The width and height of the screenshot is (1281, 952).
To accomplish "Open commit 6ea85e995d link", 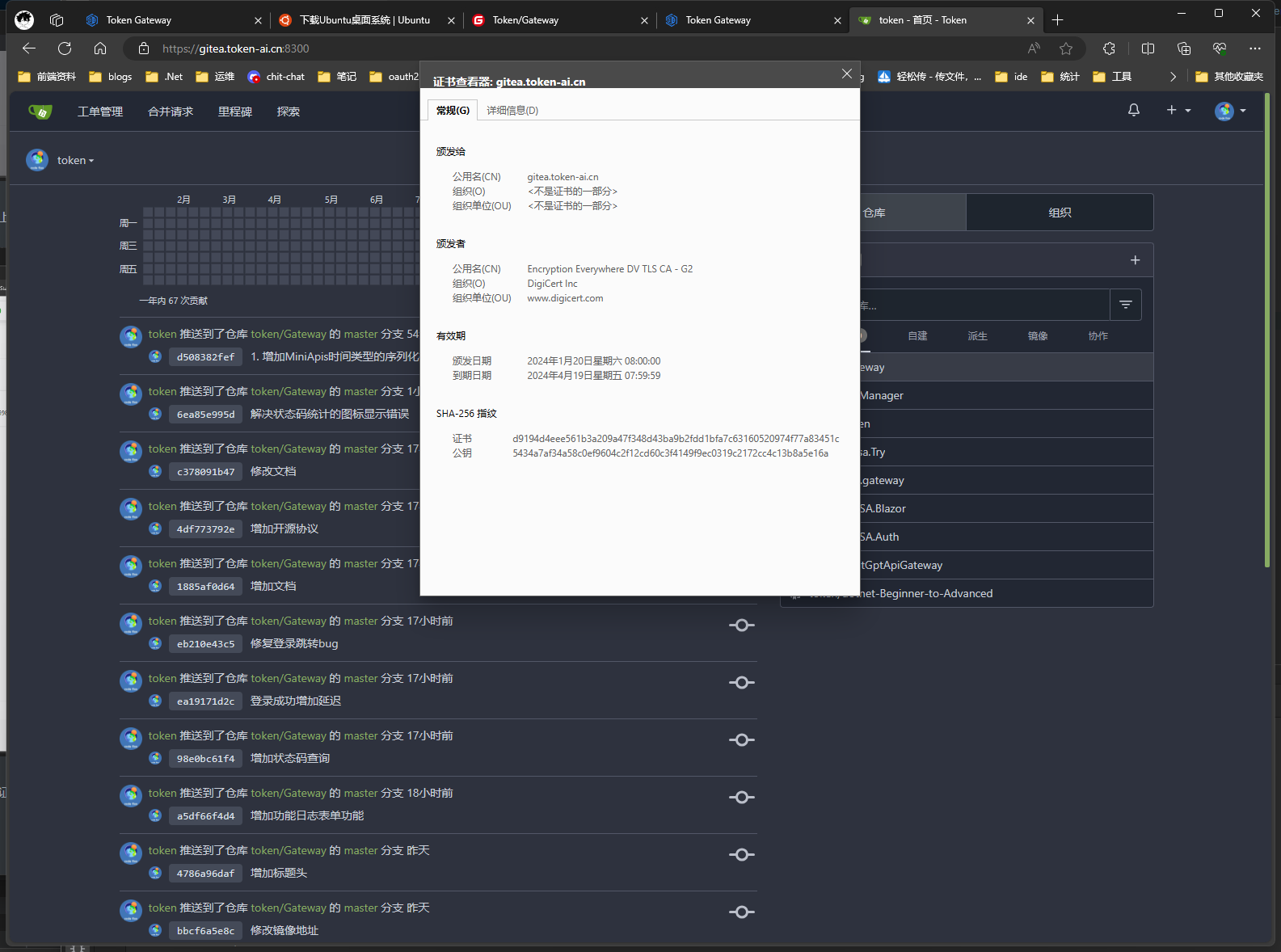I will point(205,415).
